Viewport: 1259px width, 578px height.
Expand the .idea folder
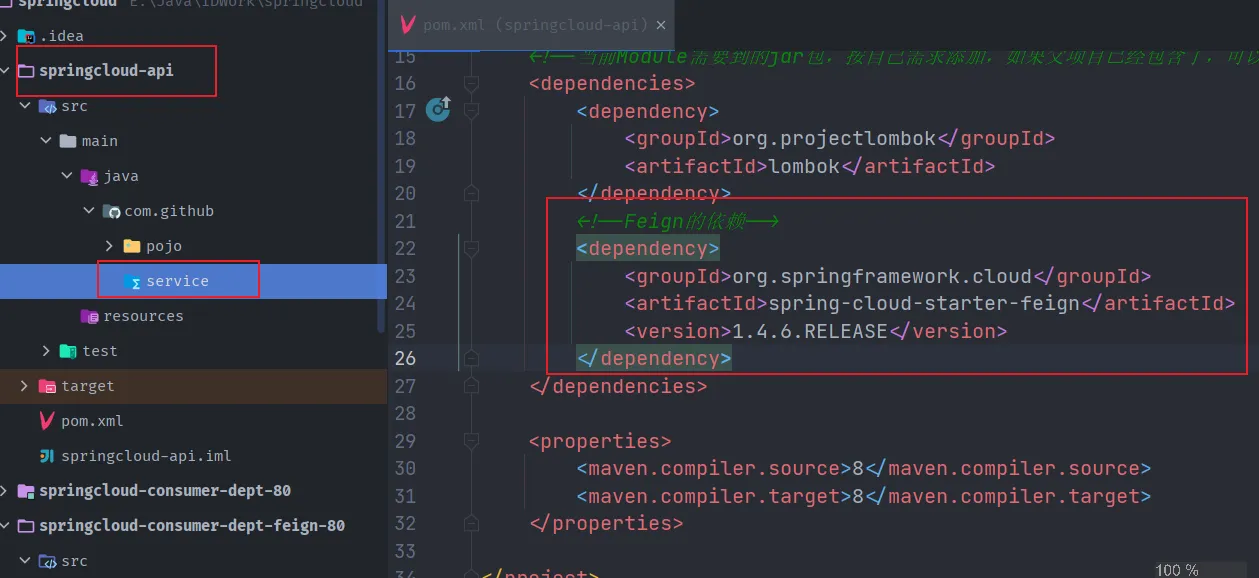tap(6, 36)
